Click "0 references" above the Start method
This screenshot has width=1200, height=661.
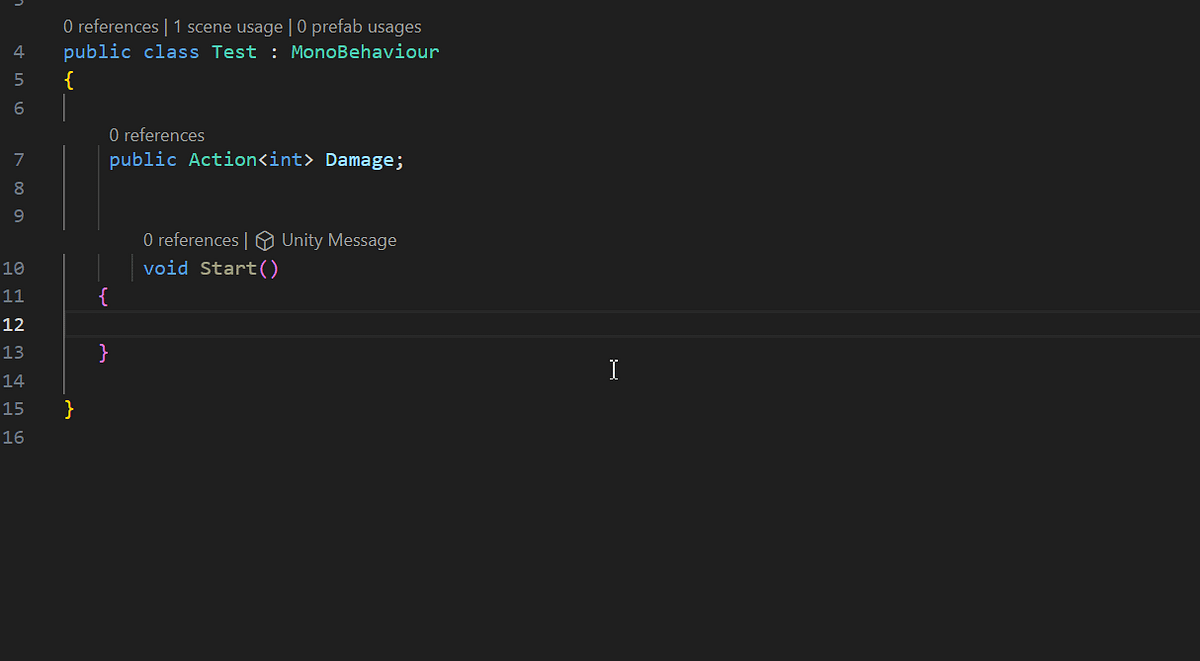(x=190, y=240)
